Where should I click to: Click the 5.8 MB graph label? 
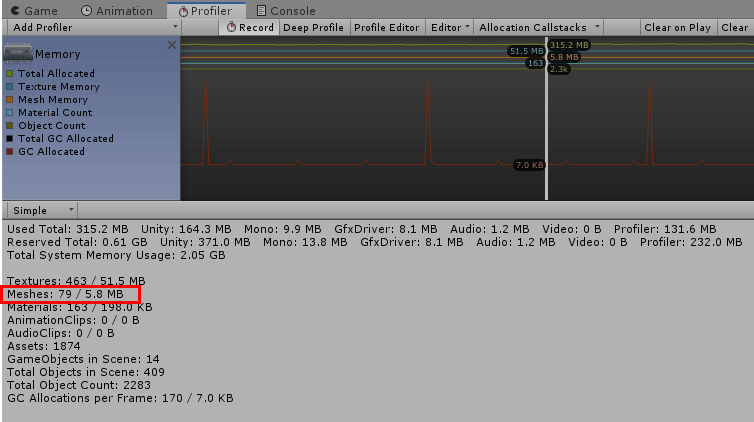[564, 57]
